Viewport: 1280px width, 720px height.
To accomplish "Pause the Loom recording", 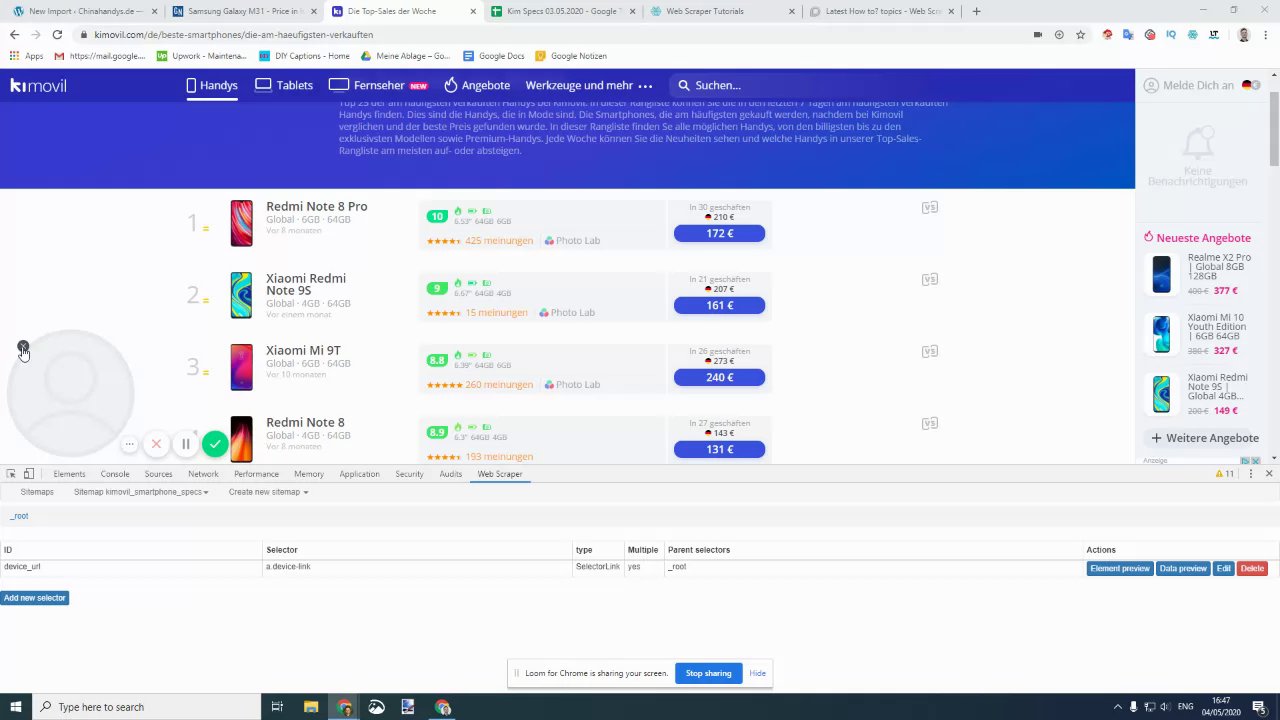I will tap(185, 444).
